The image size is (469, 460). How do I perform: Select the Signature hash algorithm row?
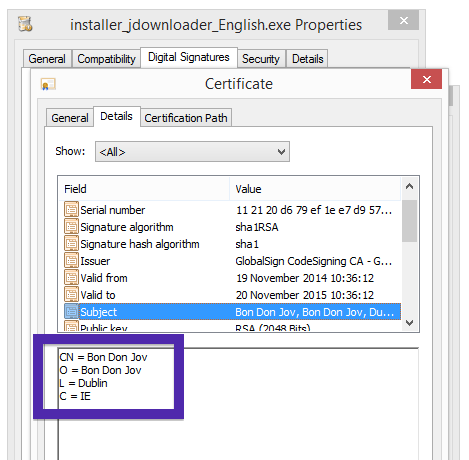click(230, 244)
